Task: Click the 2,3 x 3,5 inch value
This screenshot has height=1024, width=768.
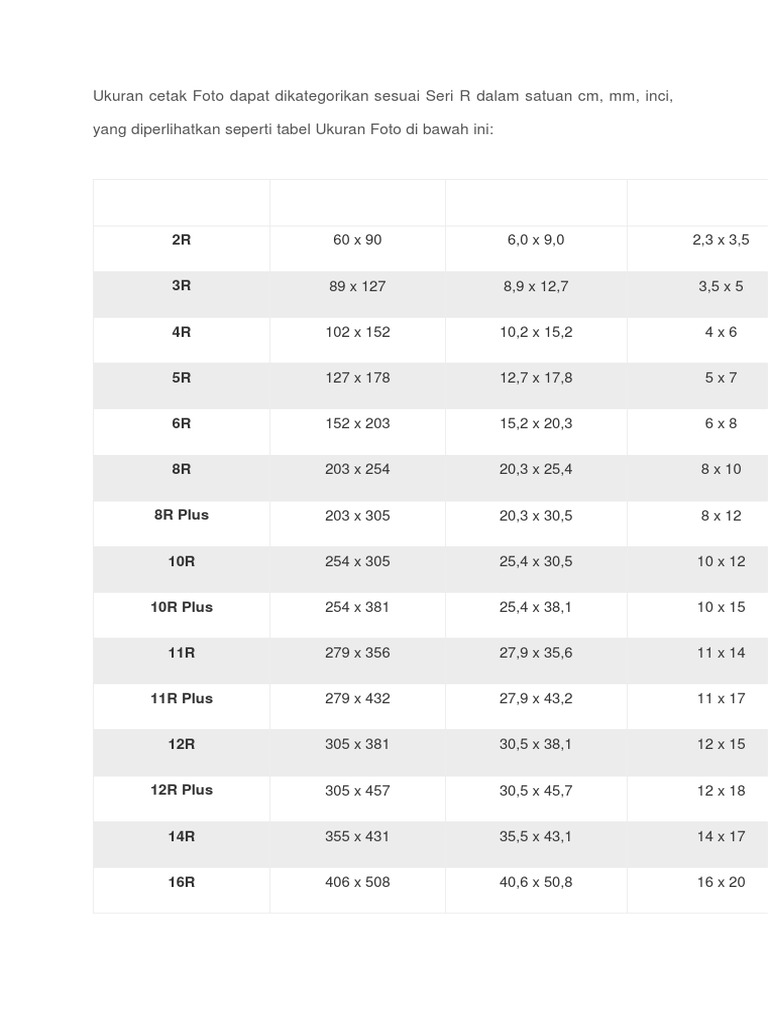Action: tap(720, 240)
